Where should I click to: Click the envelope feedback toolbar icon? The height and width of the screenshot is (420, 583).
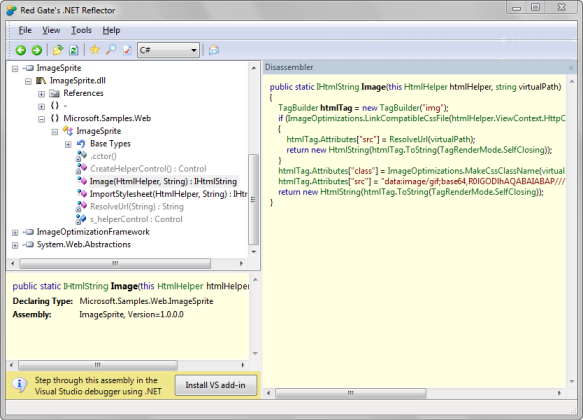coord(214,50)
